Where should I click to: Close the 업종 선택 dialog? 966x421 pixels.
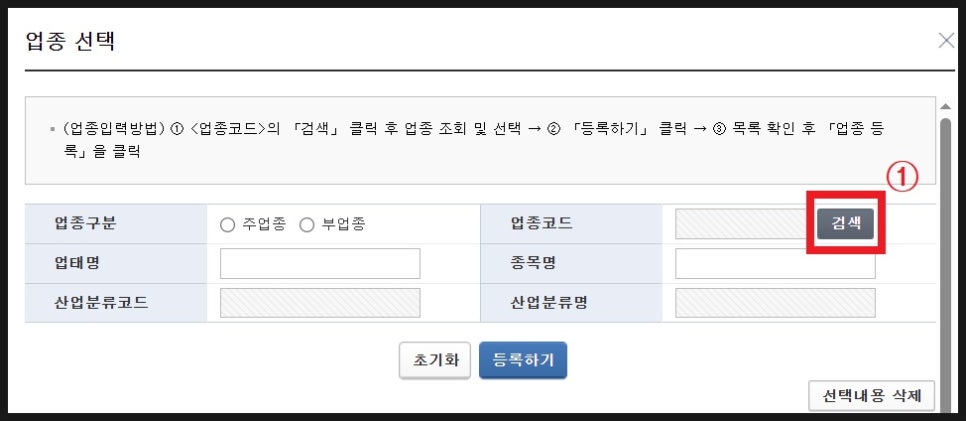[946, 41]
